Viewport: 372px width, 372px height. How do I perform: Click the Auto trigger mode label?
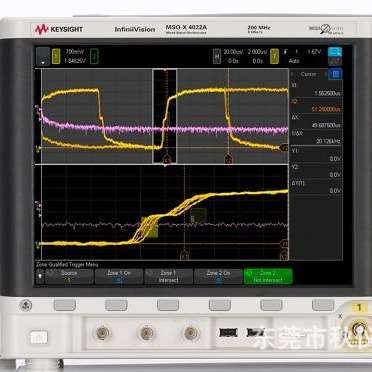click(294, 61)
